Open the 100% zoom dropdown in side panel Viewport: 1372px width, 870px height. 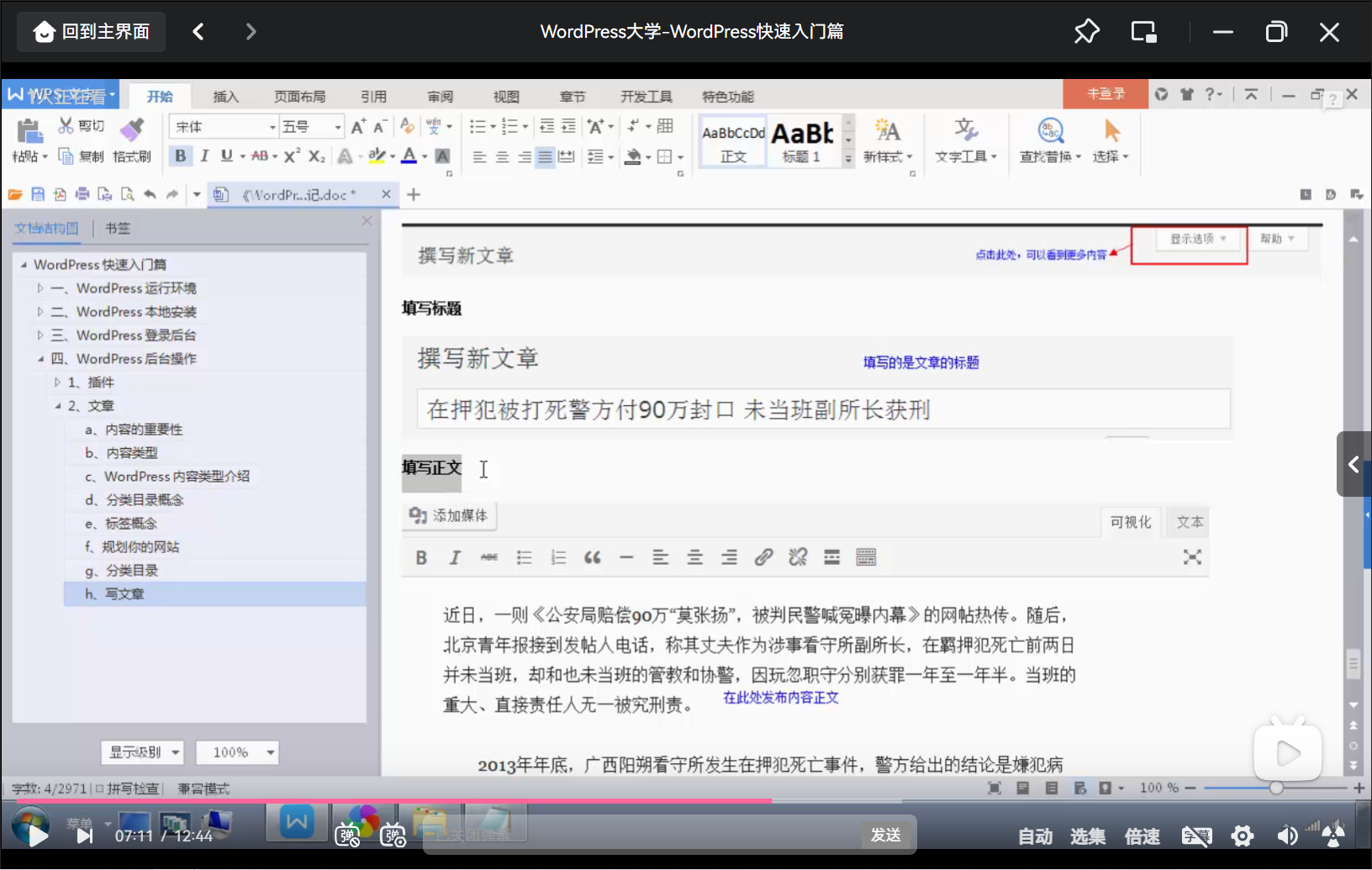[x=237, y=752]
